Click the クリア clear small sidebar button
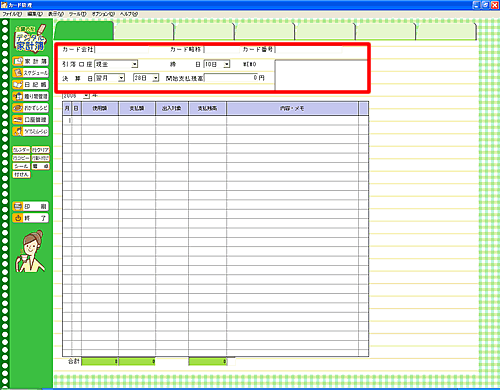This screenshot has height=390, width=500. (41, 150)
